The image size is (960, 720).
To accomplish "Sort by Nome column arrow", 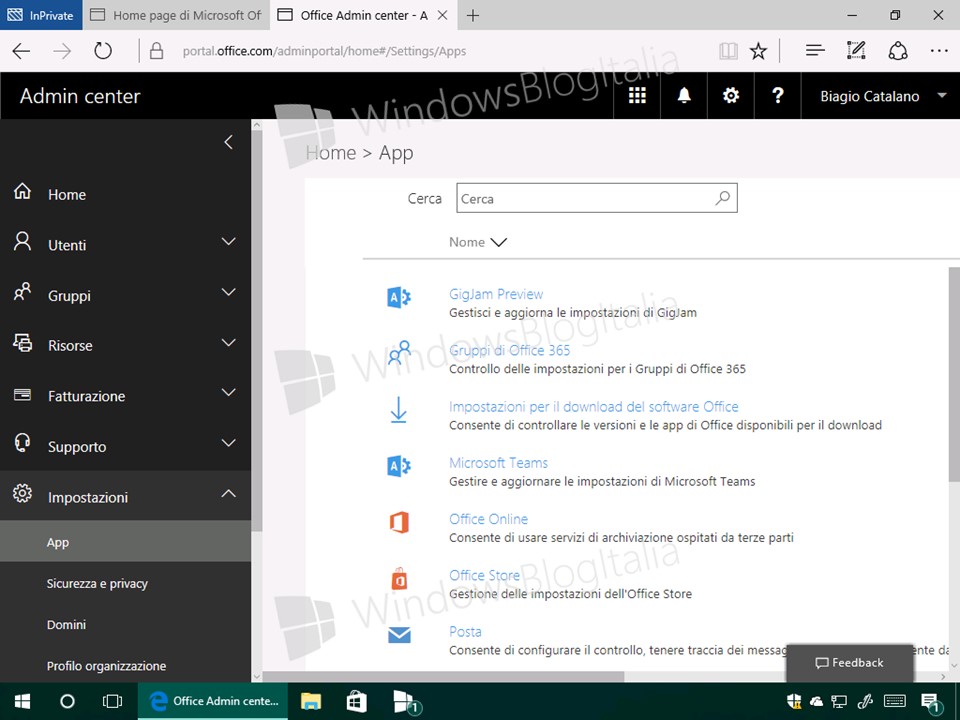I will (498, 242).
